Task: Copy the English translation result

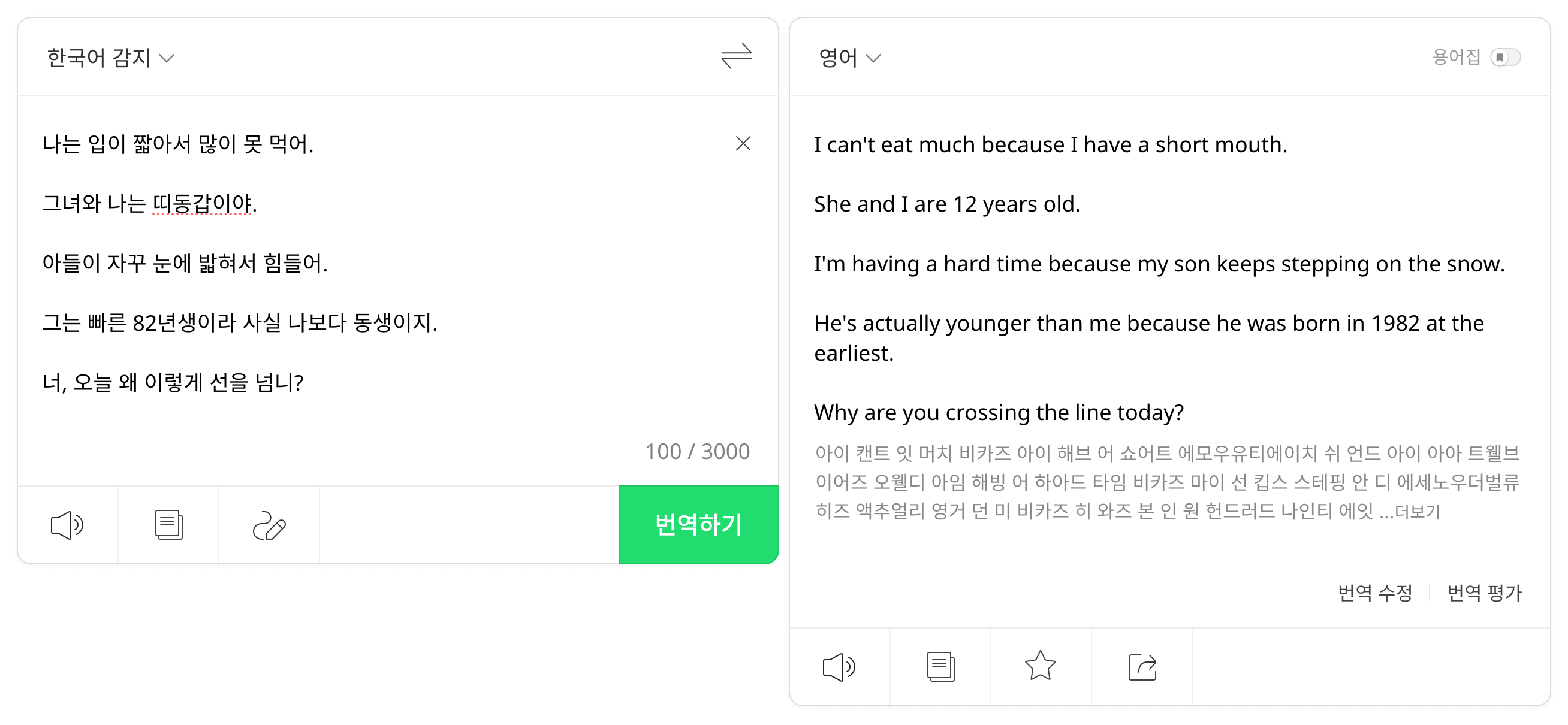Action: click(x=940, y=666)
